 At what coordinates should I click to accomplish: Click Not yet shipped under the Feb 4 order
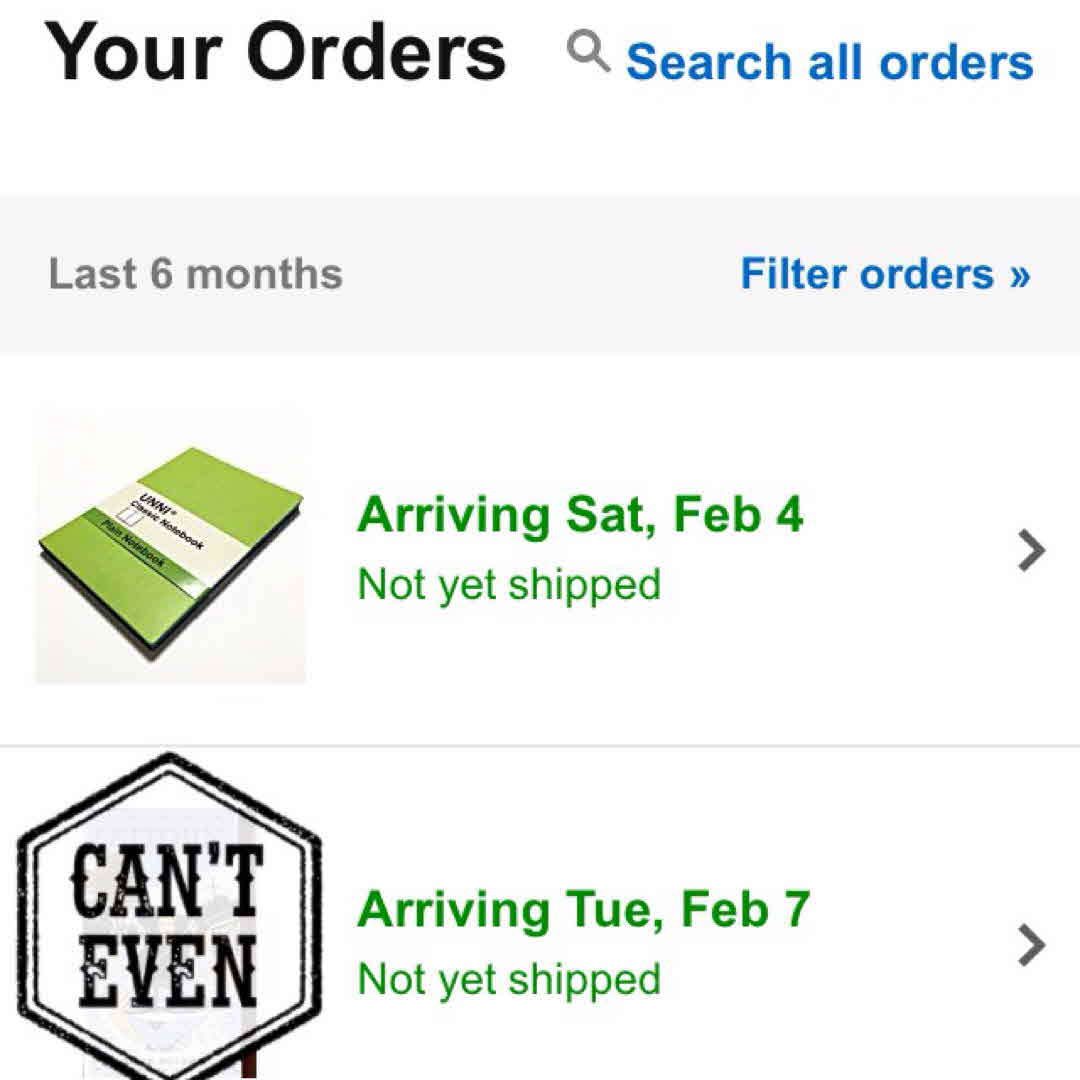[x=509, y=584]
